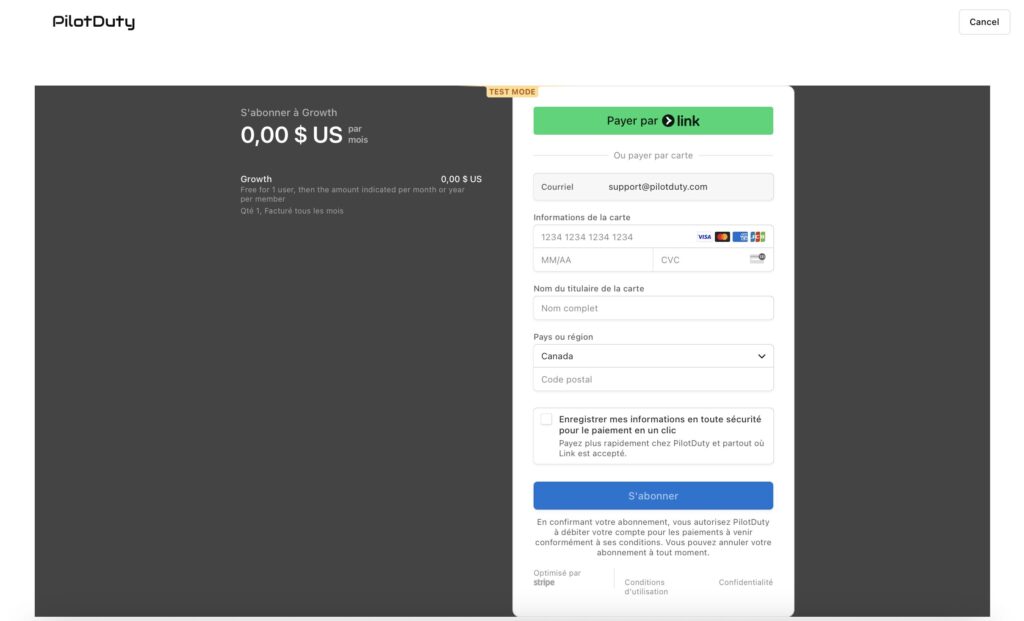
Task: Select the Visa card icon
Action: coord(704,236)
